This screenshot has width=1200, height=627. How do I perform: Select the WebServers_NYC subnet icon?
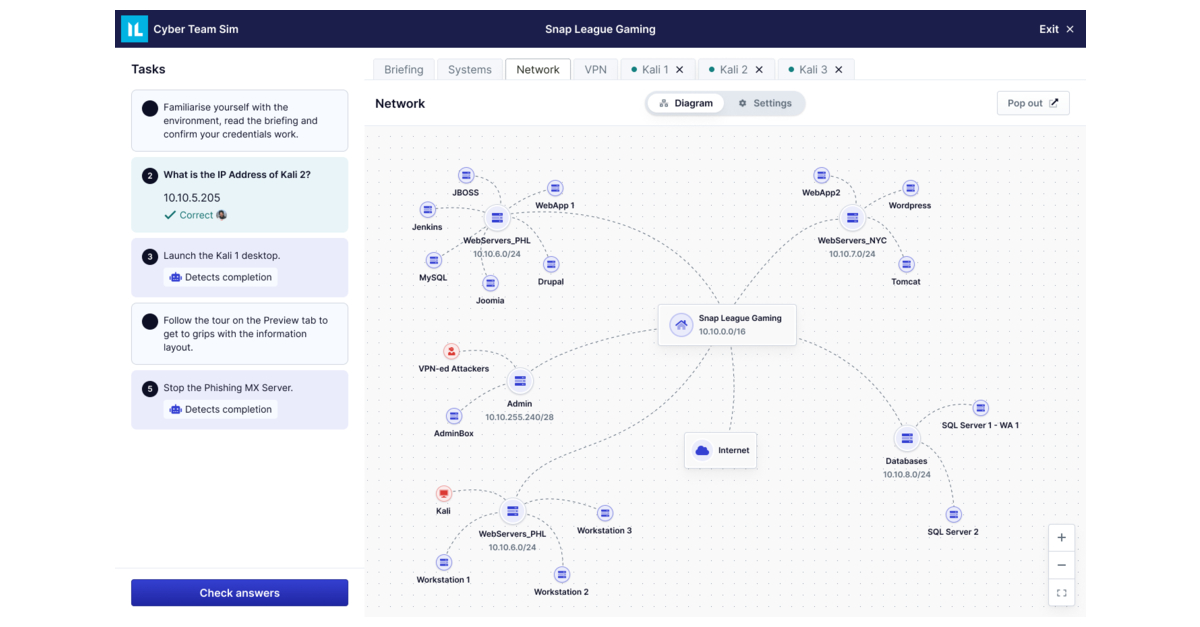[851, 217]
